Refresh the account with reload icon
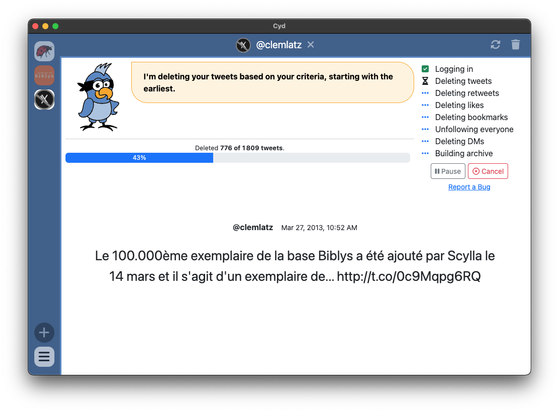The height and width of the screenshot is (412, 559). (x=495, y=45)
